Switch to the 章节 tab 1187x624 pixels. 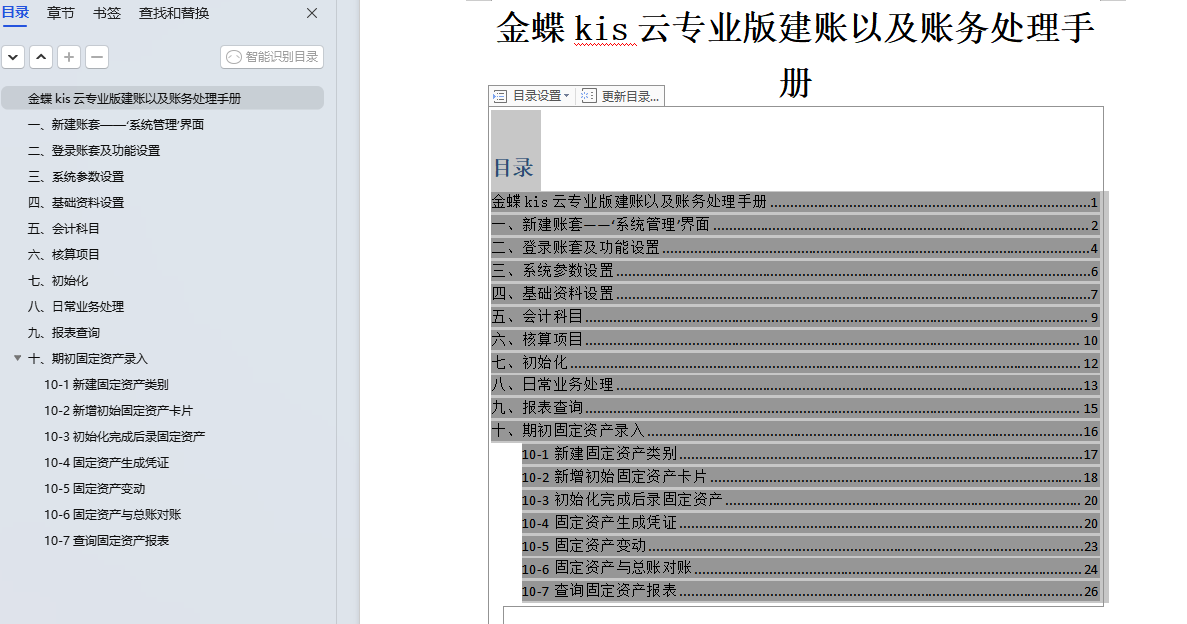61,13
